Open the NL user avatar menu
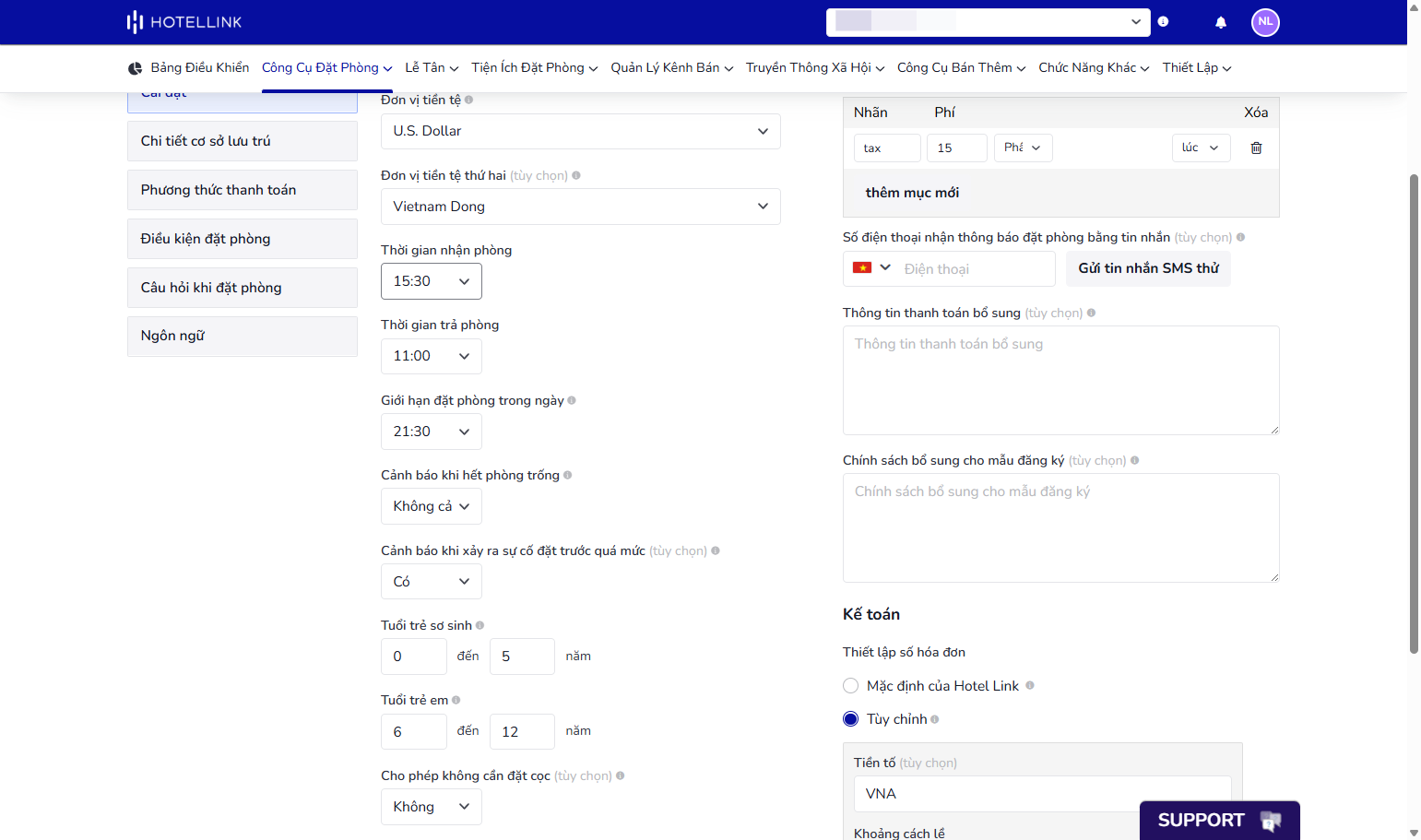Screen dimensions: 1421x840 1265,22
